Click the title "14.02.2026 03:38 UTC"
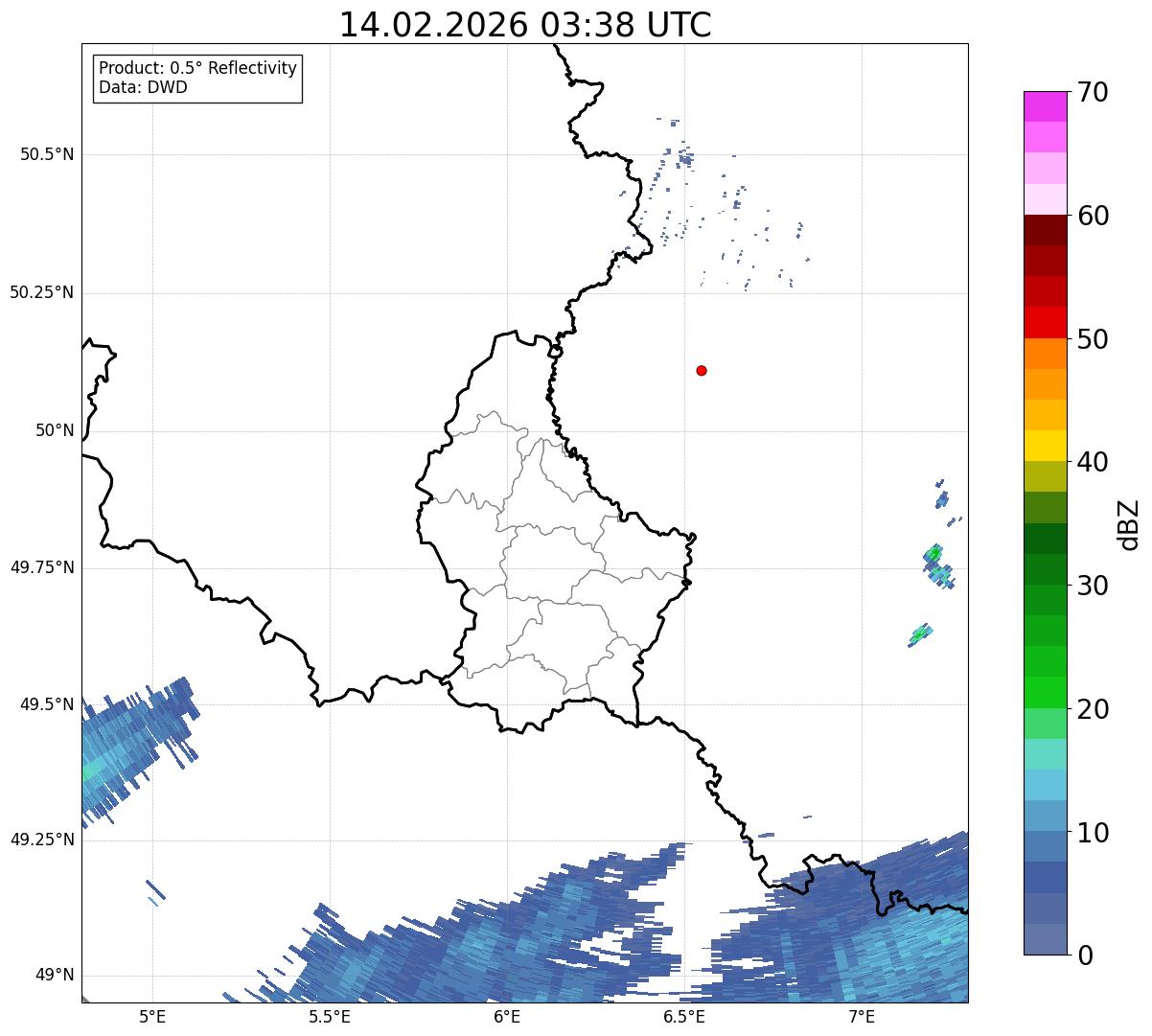This screenshot has height=1036, width=1152. (525, 25)
